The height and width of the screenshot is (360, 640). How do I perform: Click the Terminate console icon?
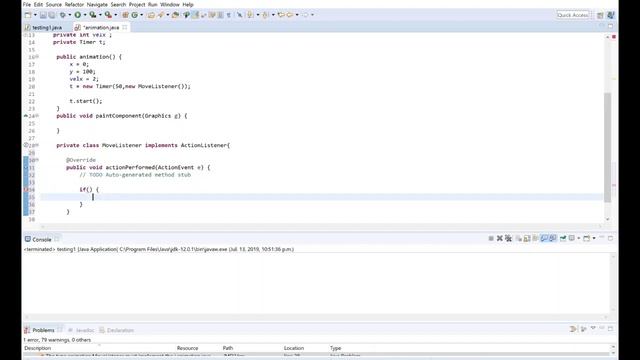tap(491, 238)
